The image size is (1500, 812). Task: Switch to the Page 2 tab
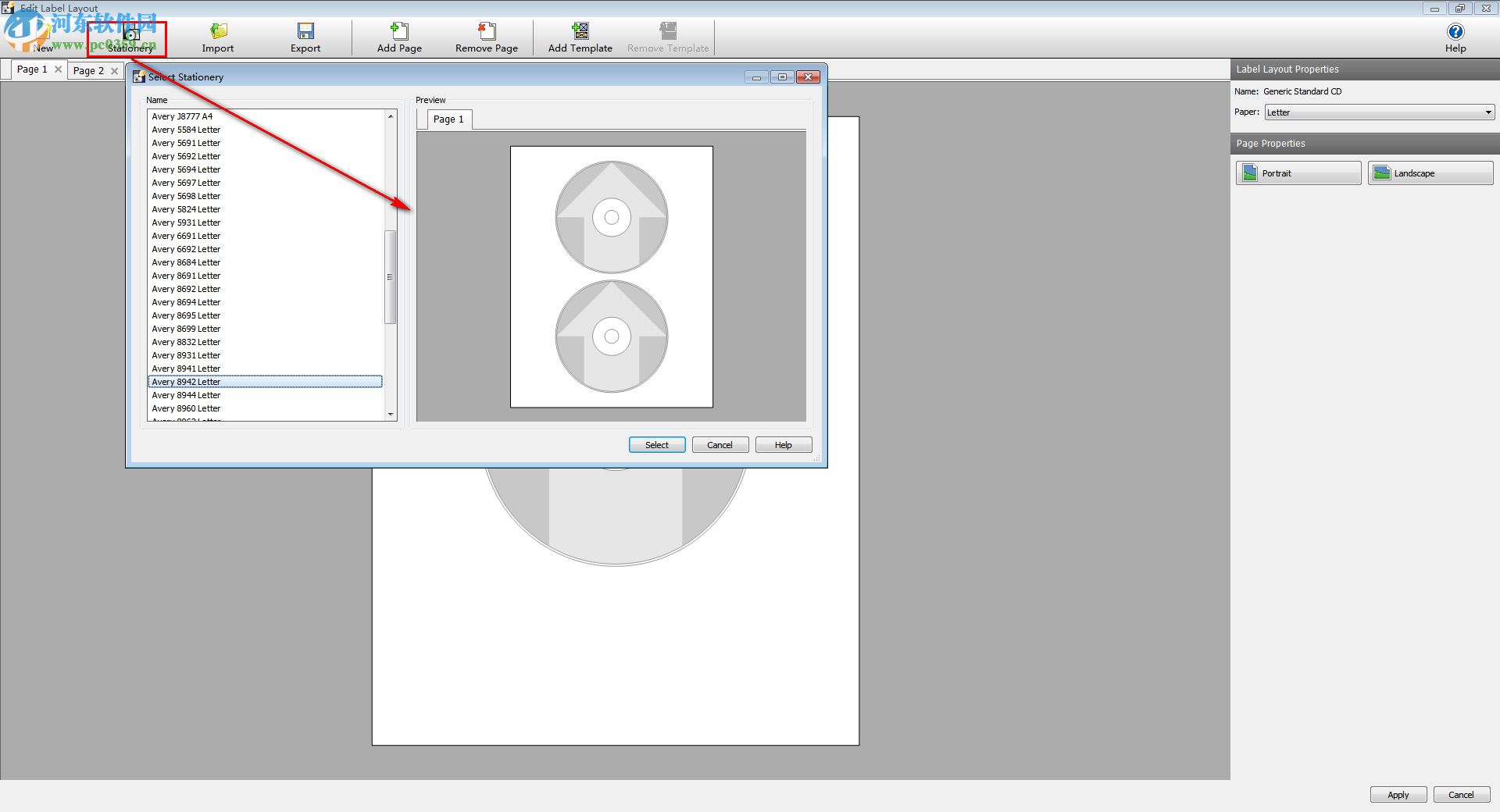tap(88, 69)
